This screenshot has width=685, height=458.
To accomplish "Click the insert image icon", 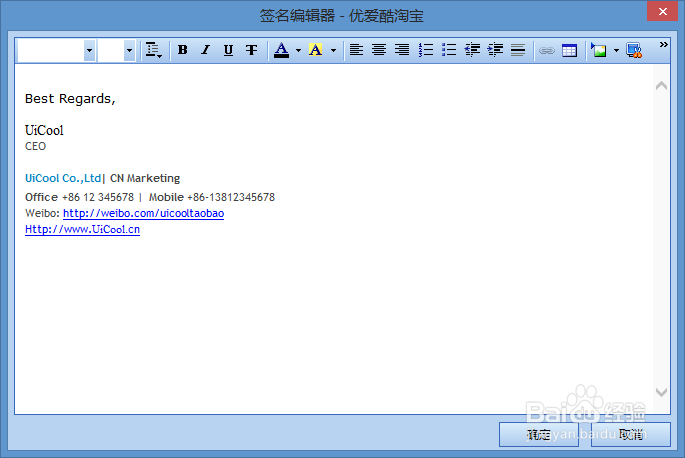I will pyautogui.click(x=599, y=50).
